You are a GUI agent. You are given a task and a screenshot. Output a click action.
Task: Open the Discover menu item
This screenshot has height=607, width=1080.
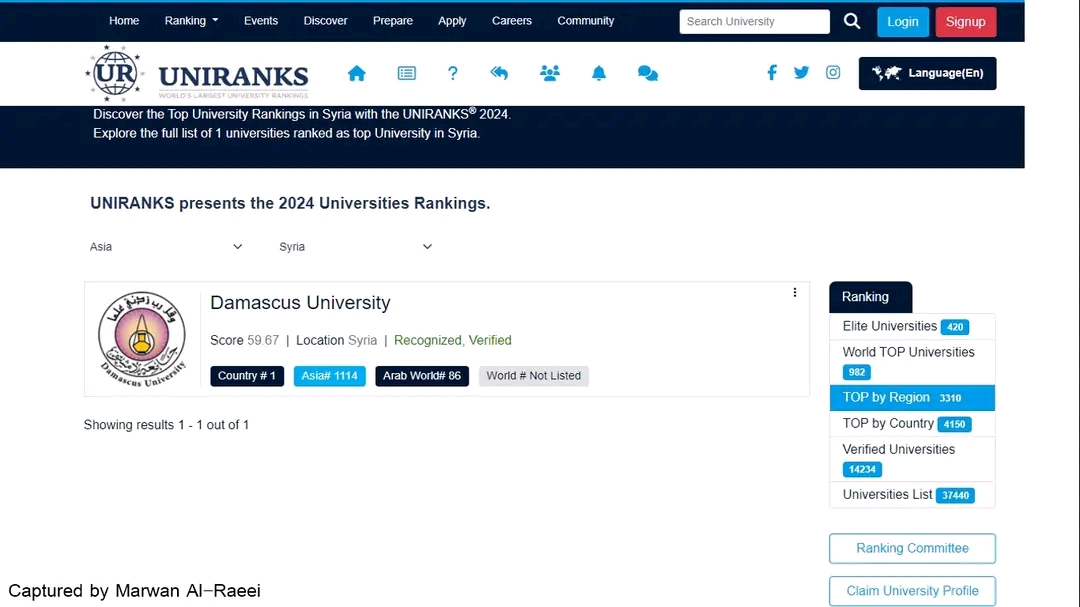[x=325, y=21]
